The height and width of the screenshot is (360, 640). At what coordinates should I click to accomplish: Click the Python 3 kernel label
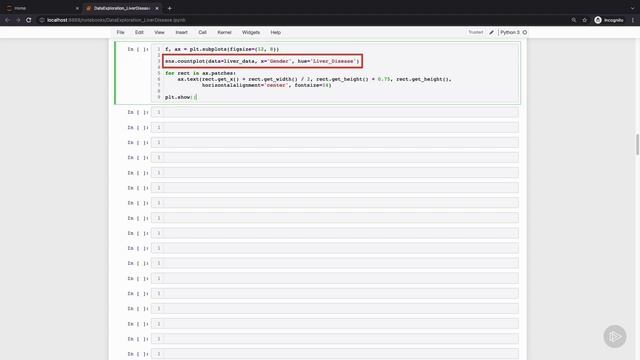[510, 32]
